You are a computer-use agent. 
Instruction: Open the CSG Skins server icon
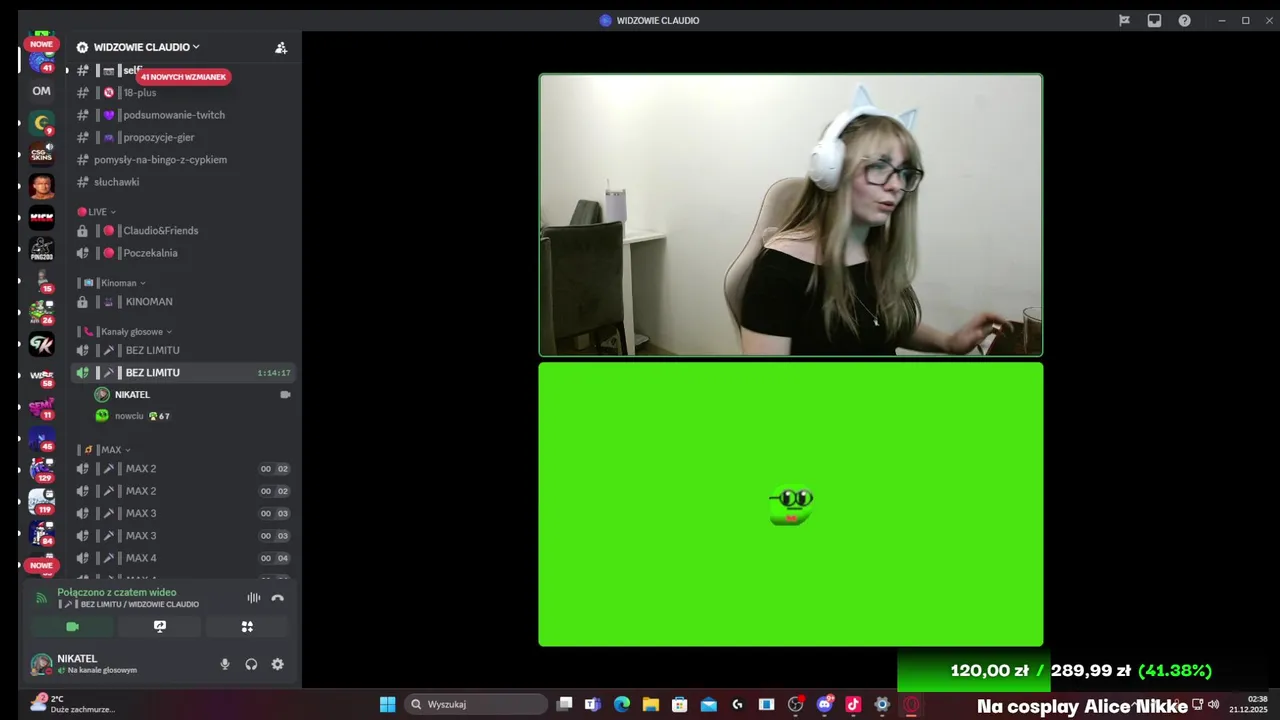click(x=41, y=154)
